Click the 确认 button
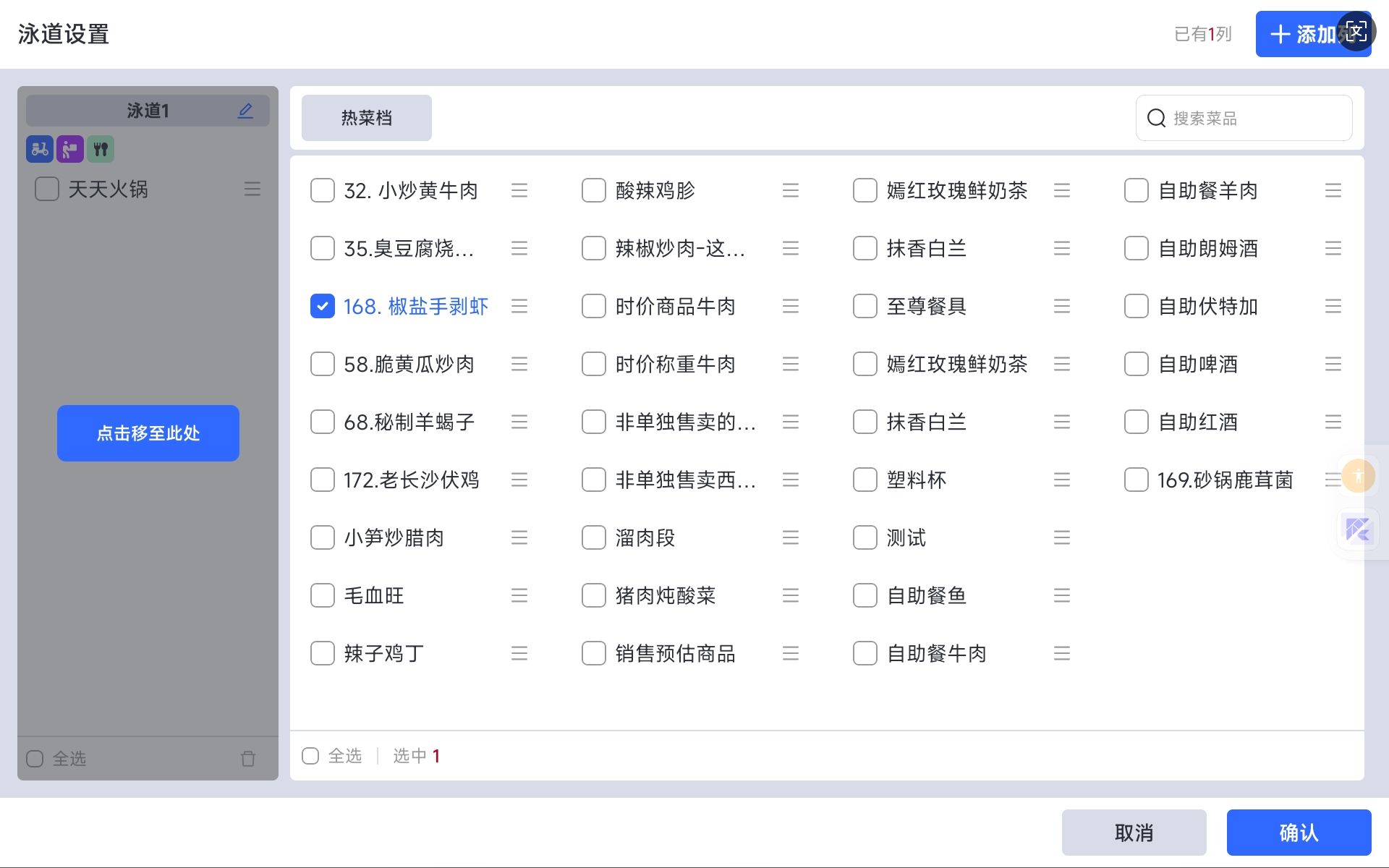Viewport: 1389px width, 868px height. click(1299, 833)
